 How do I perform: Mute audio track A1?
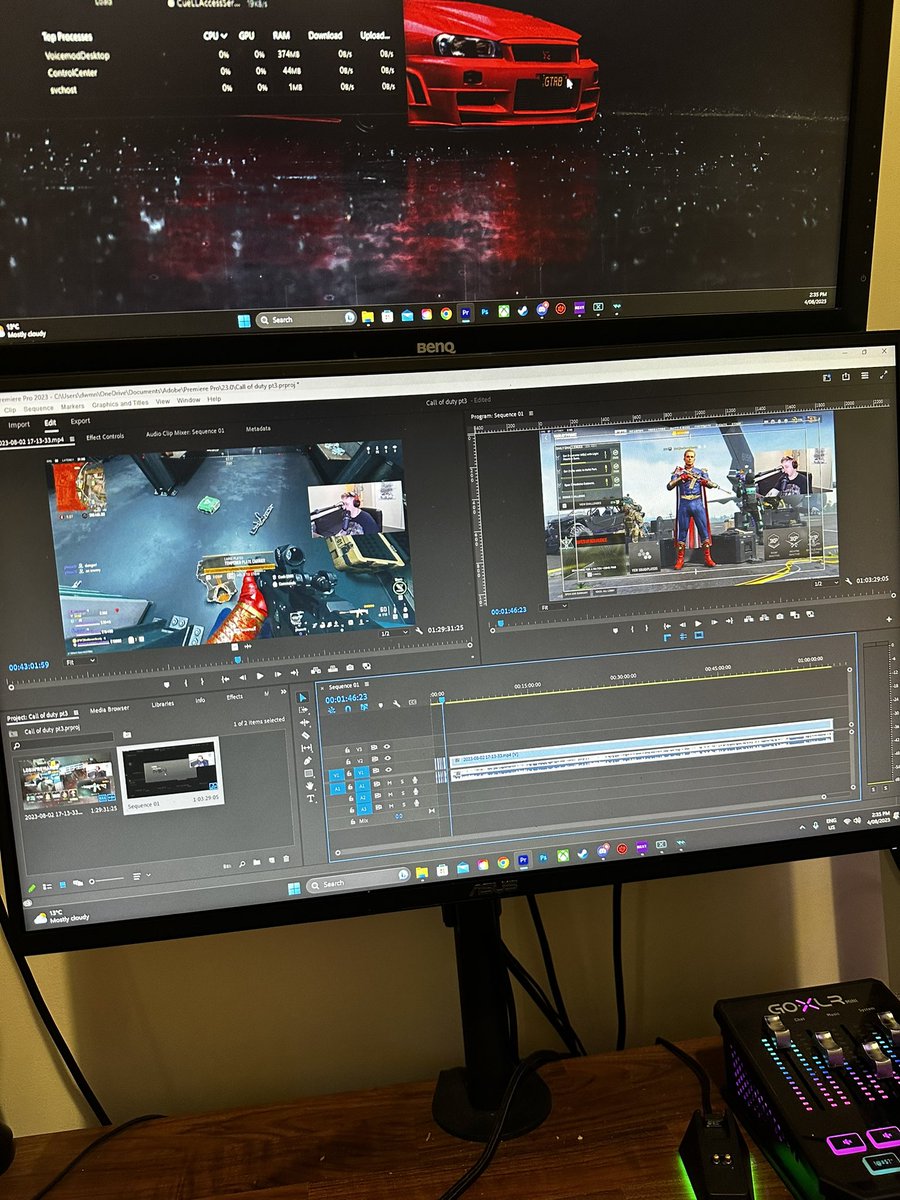pos(389,784)
